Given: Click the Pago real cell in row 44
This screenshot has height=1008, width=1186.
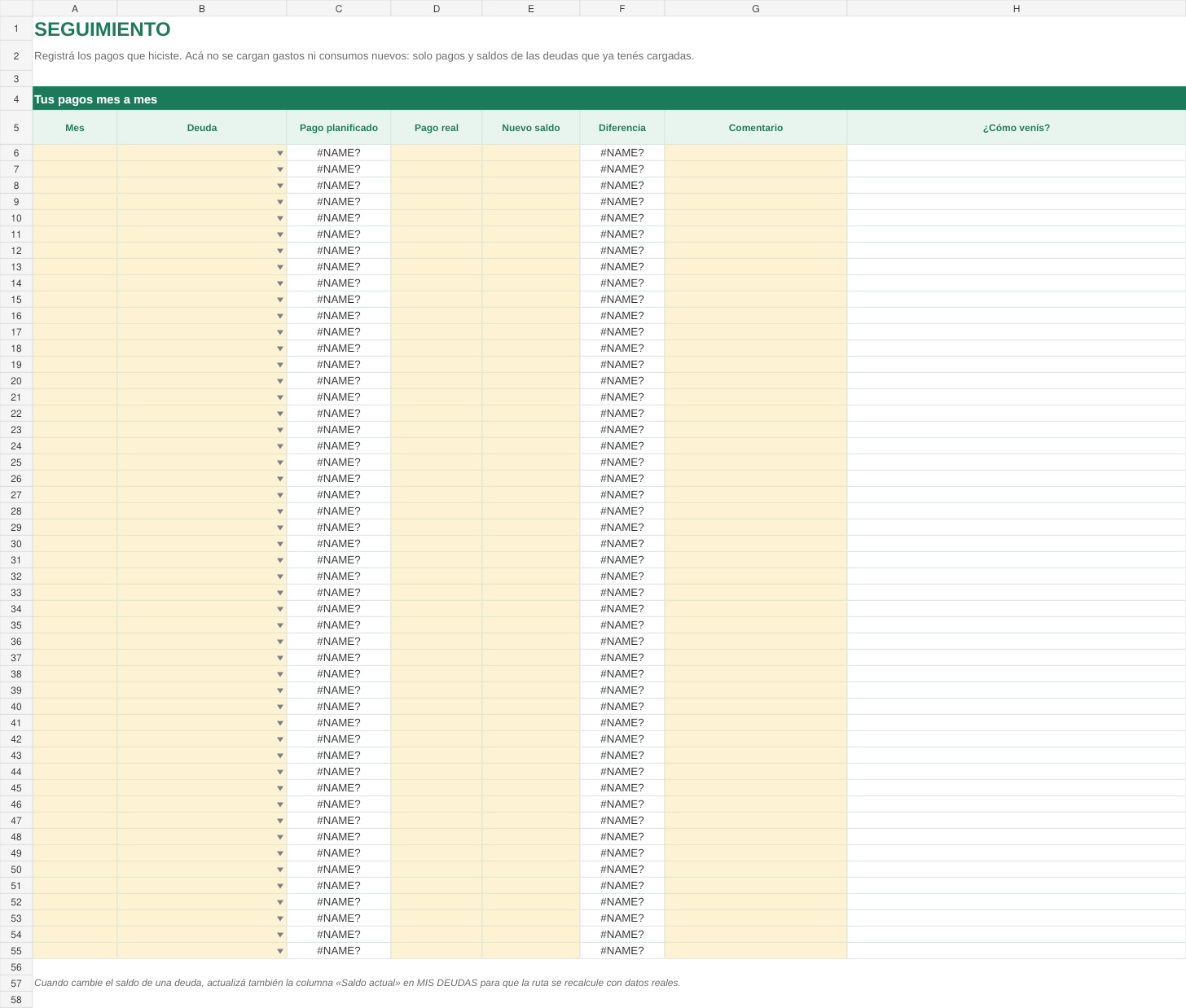Looking at the screenshot, I should click(x=437, y=772).
